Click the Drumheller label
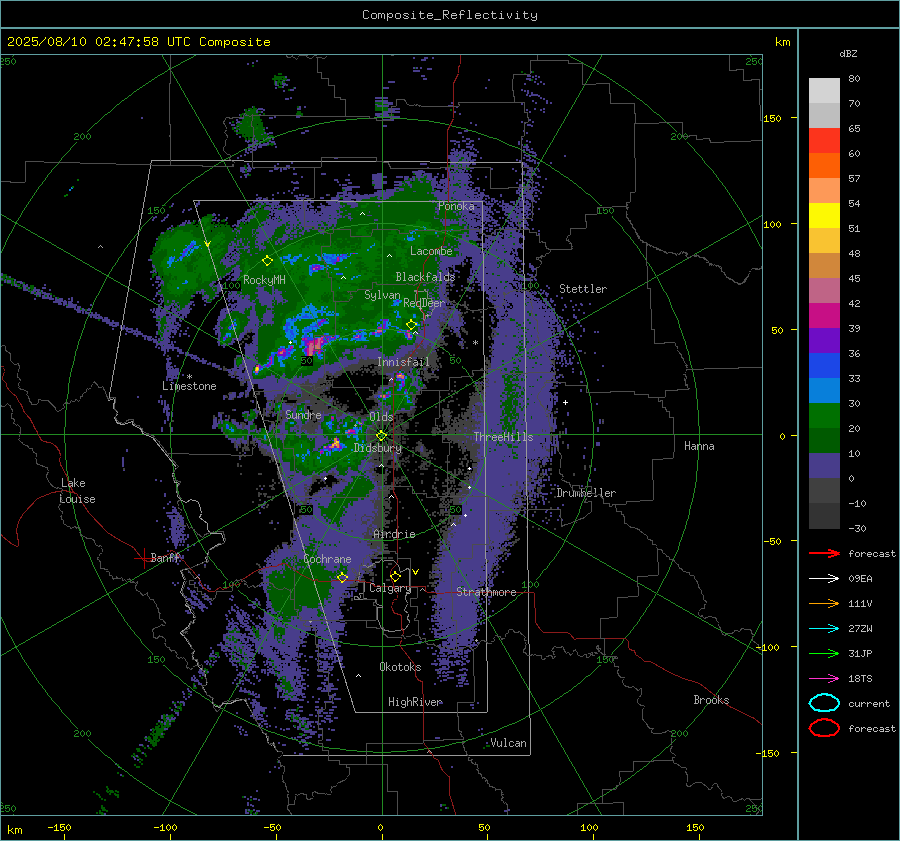The width and height of the screenshot is (900, 841). 586,493
